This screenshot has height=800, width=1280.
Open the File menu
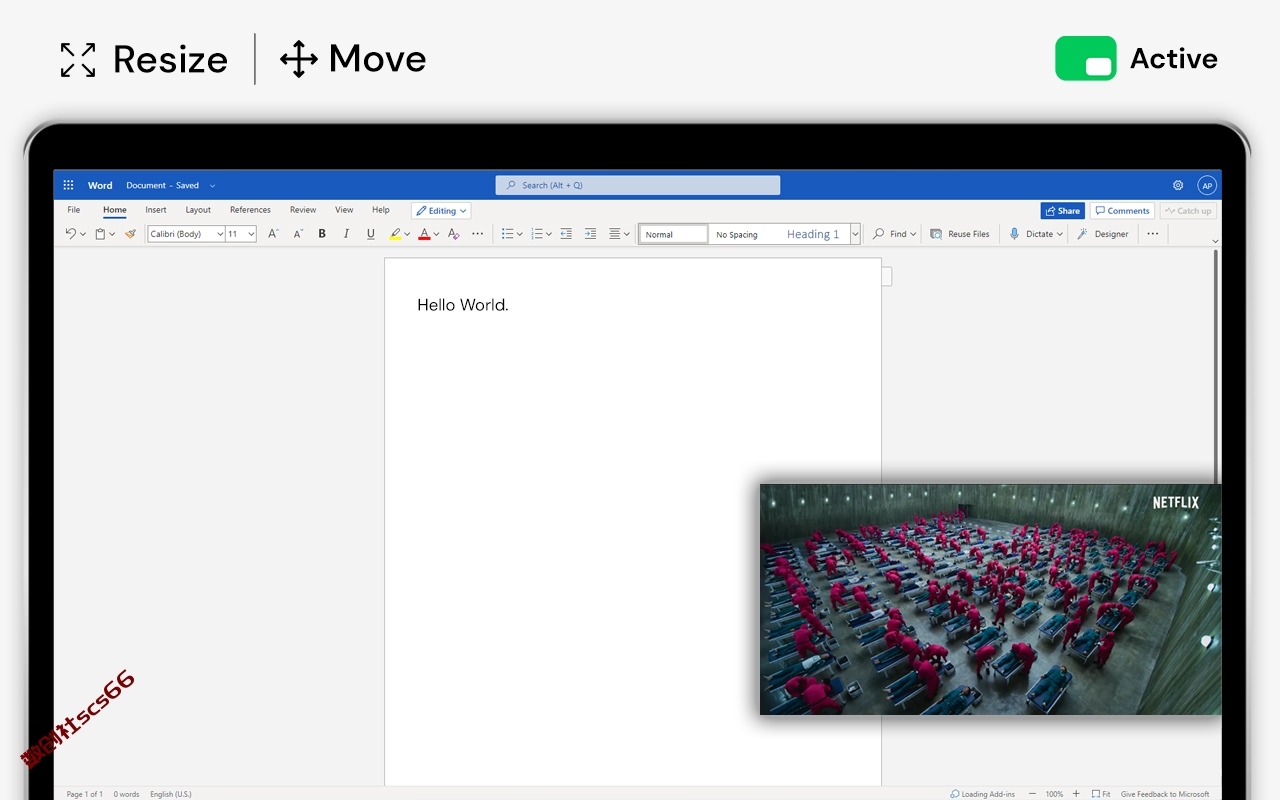74,210
